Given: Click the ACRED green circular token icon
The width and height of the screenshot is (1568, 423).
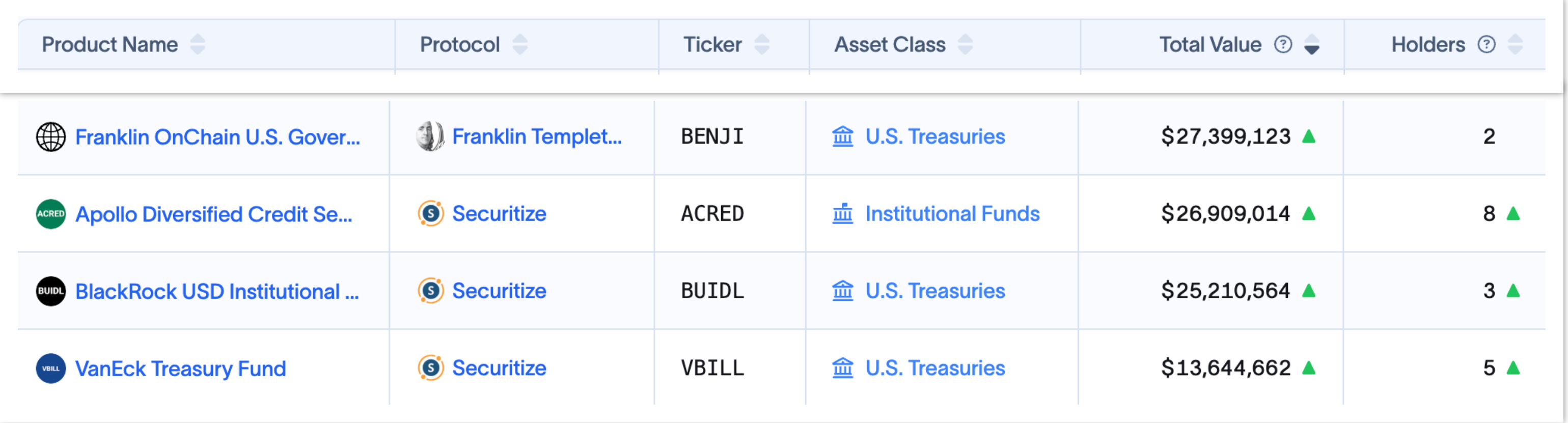Looking at the screenshot, I should coord(51,214).
